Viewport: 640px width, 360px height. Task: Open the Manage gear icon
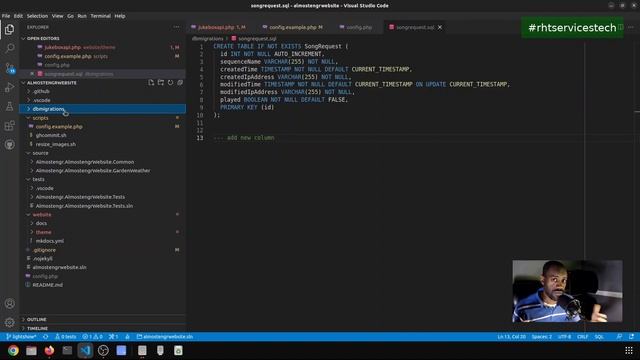[9, 322]
